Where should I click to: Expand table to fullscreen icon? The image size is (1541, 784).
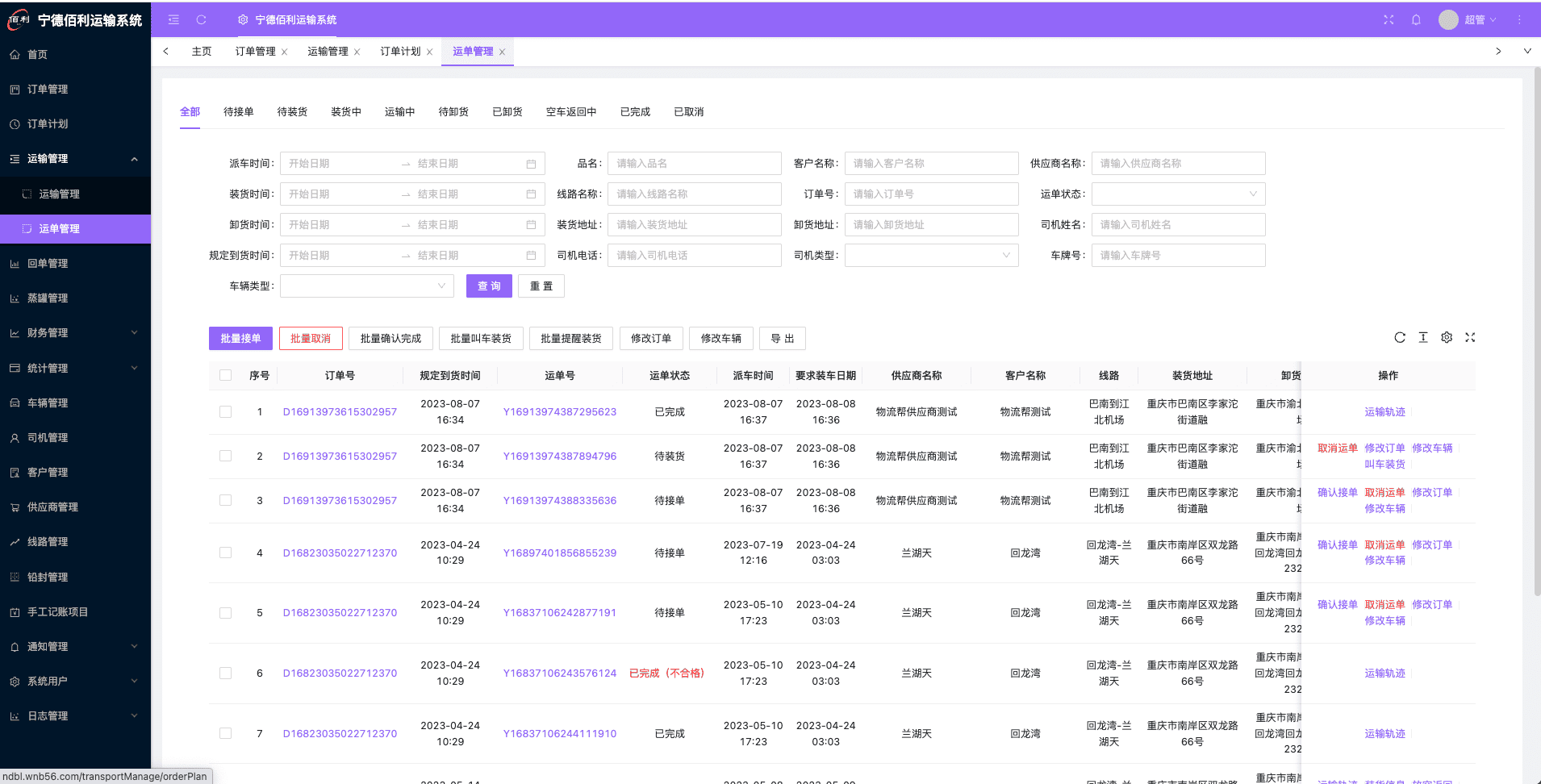point(1470,338)
